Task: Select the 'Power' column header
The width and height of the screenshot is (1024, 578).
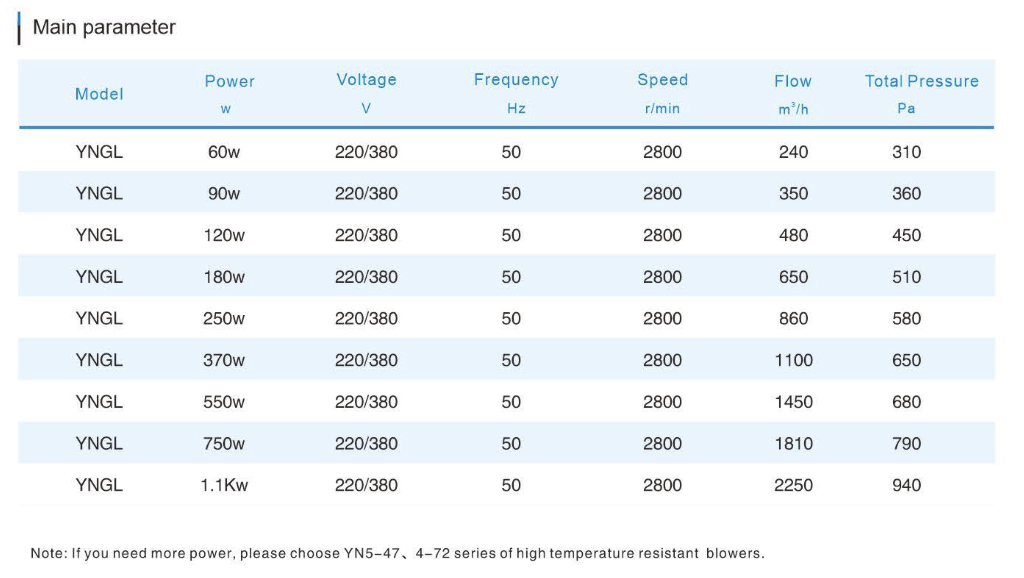Action: click(229, 81)
